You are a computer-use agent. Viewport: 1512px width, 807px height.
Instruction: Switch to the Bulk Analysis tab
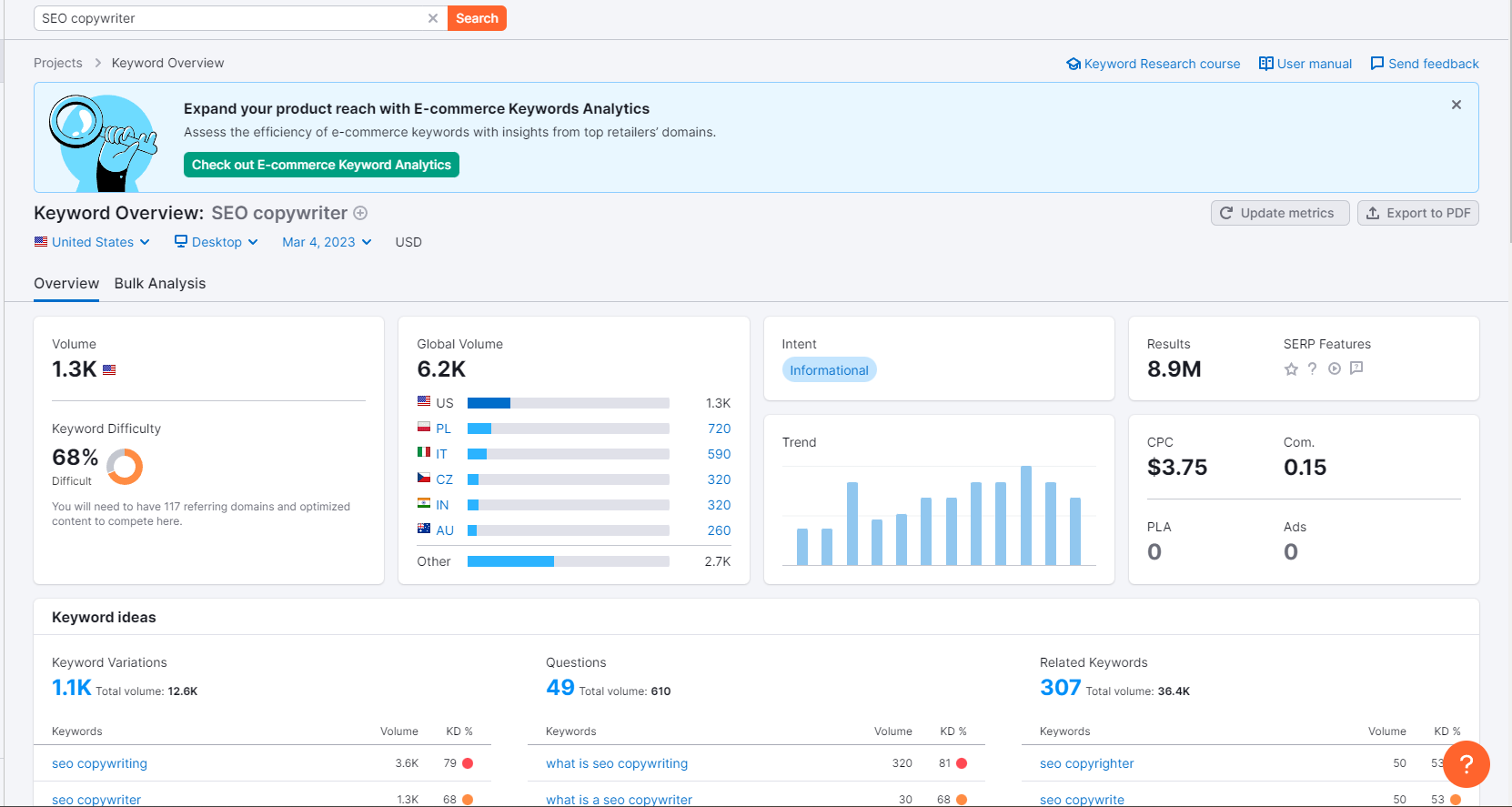point(160,284)
